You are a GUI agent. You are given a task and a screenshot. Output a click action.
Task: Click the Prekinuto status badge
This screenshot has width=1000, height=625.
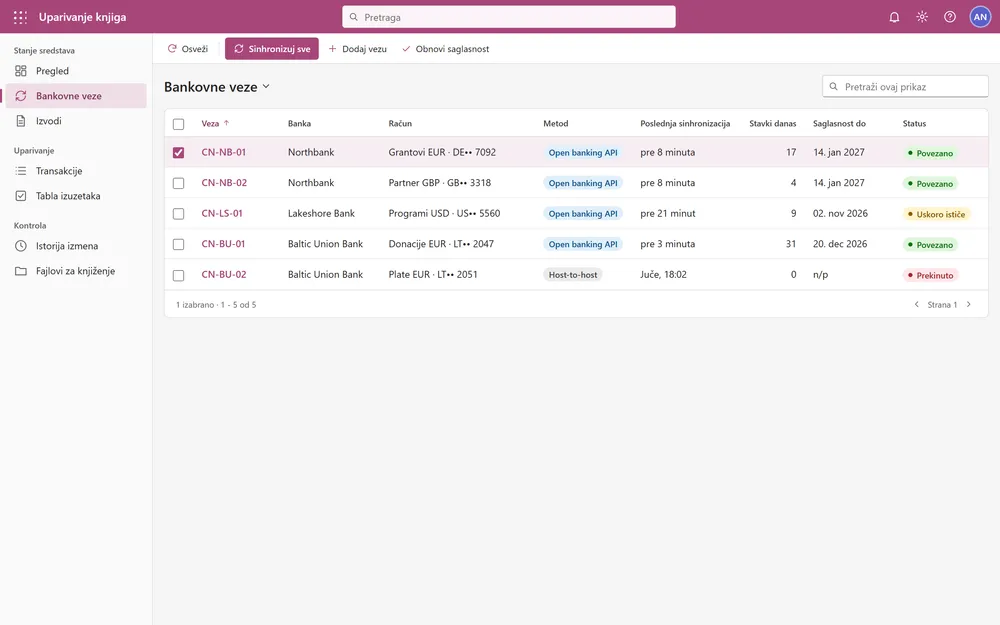pos(930,276)
